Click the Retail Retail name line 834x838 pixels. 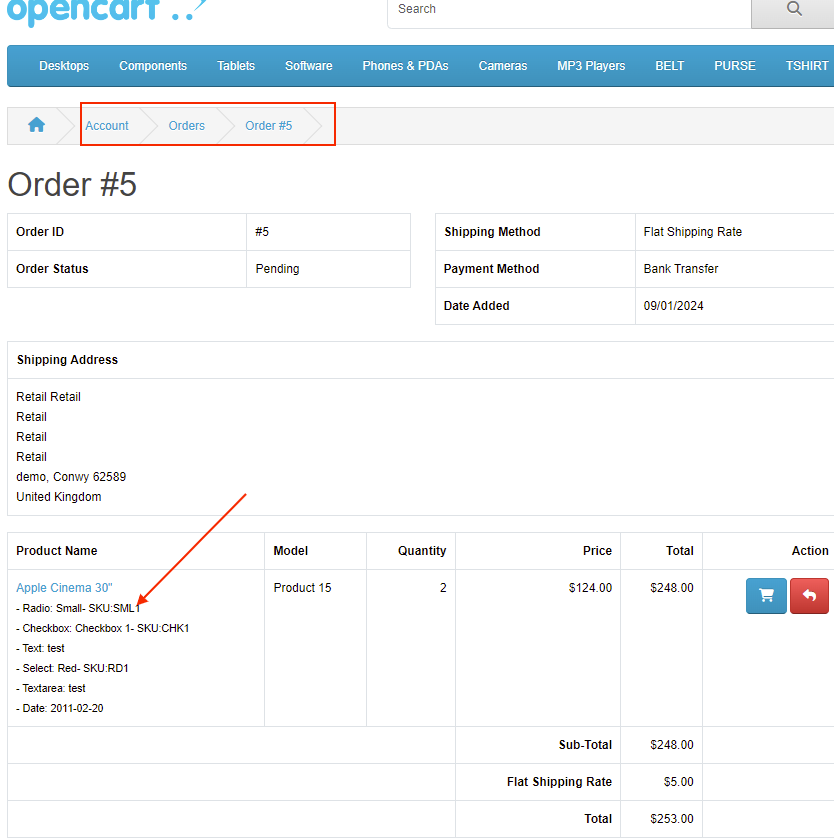[48, 397]
